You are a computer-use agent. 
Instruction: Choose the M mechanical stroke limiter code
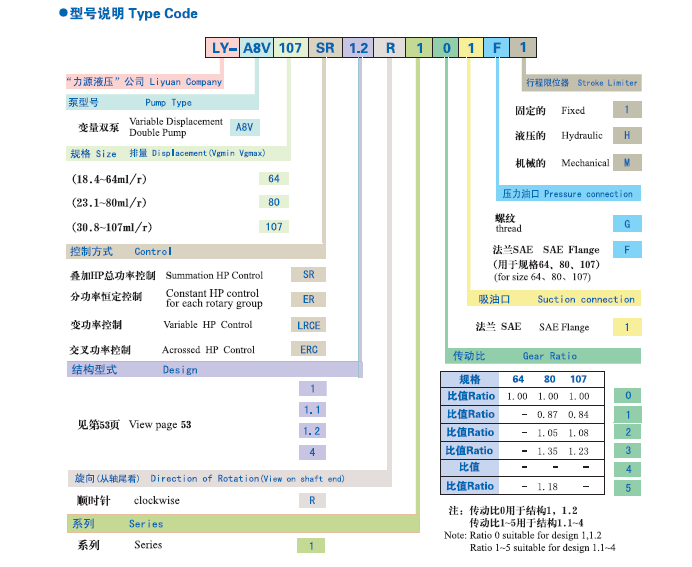pyautogui.click(x=626, y=162)
